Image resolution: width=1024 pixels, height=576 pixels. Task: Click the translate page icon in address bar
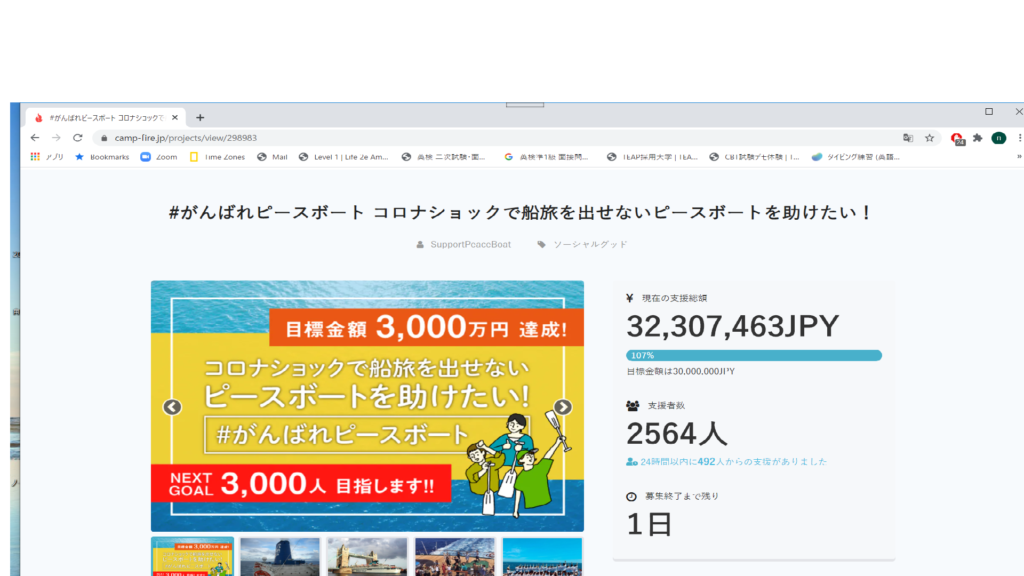(x=907, y=138)
